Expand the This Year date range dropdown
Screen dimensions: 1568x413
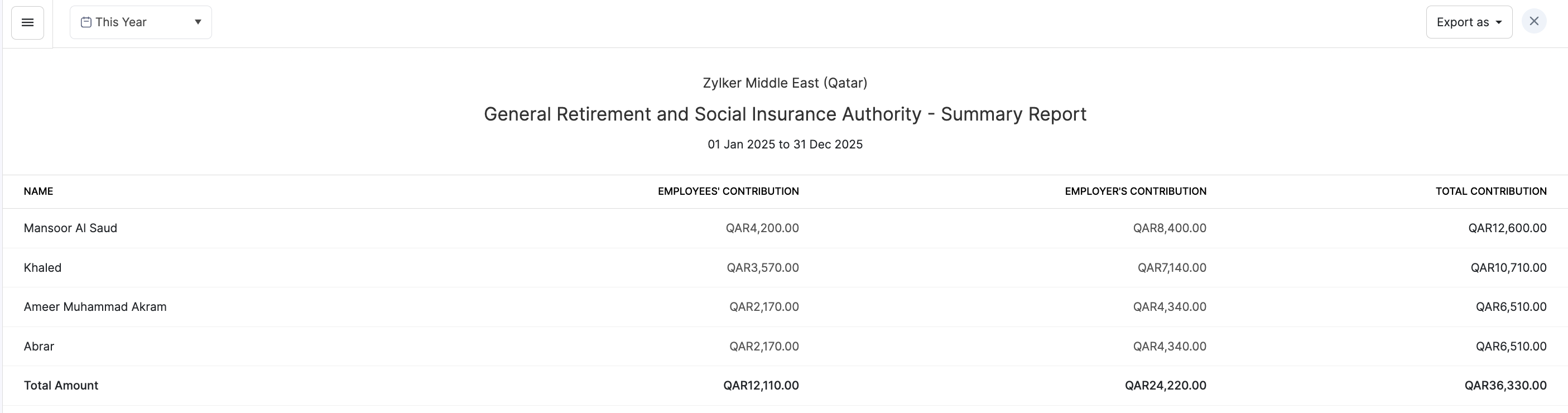(141, 22)
